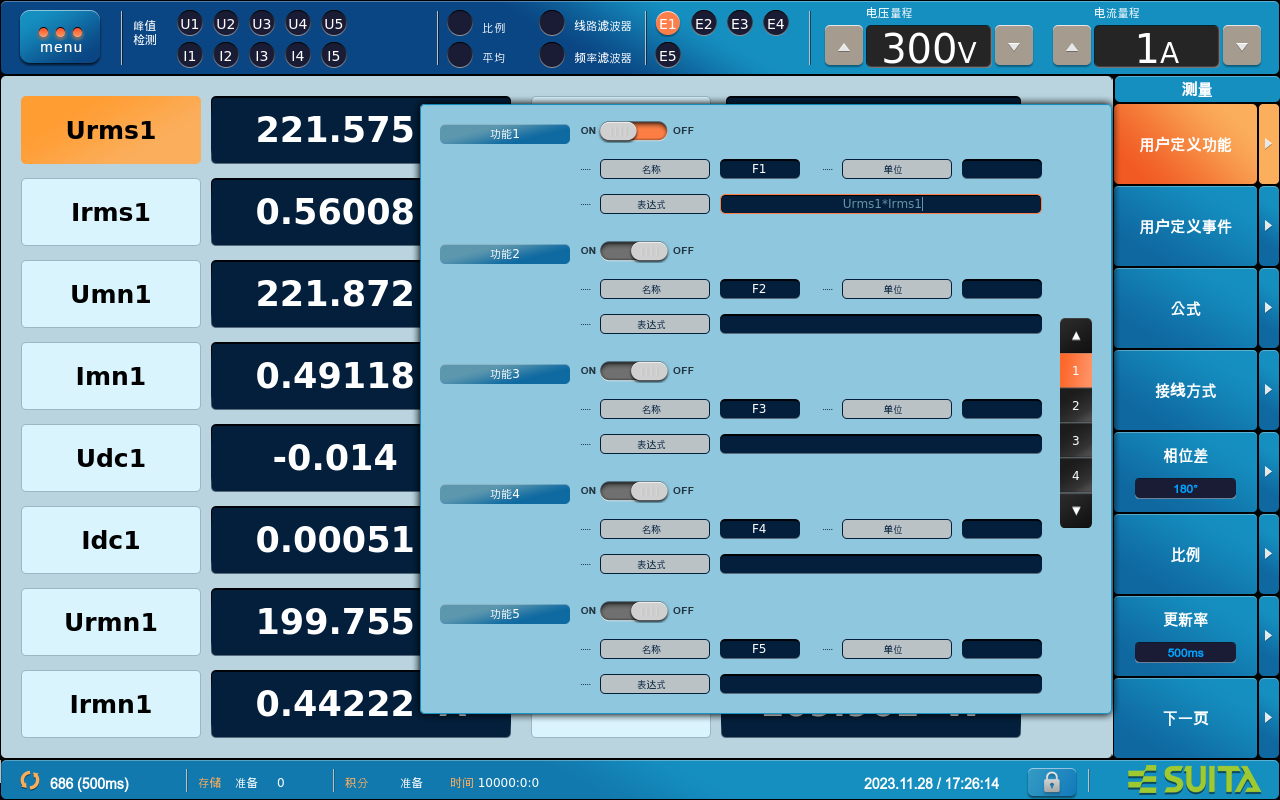Toggle I4 peak detection indicator

pyautogui.click(x=298, y=55)
